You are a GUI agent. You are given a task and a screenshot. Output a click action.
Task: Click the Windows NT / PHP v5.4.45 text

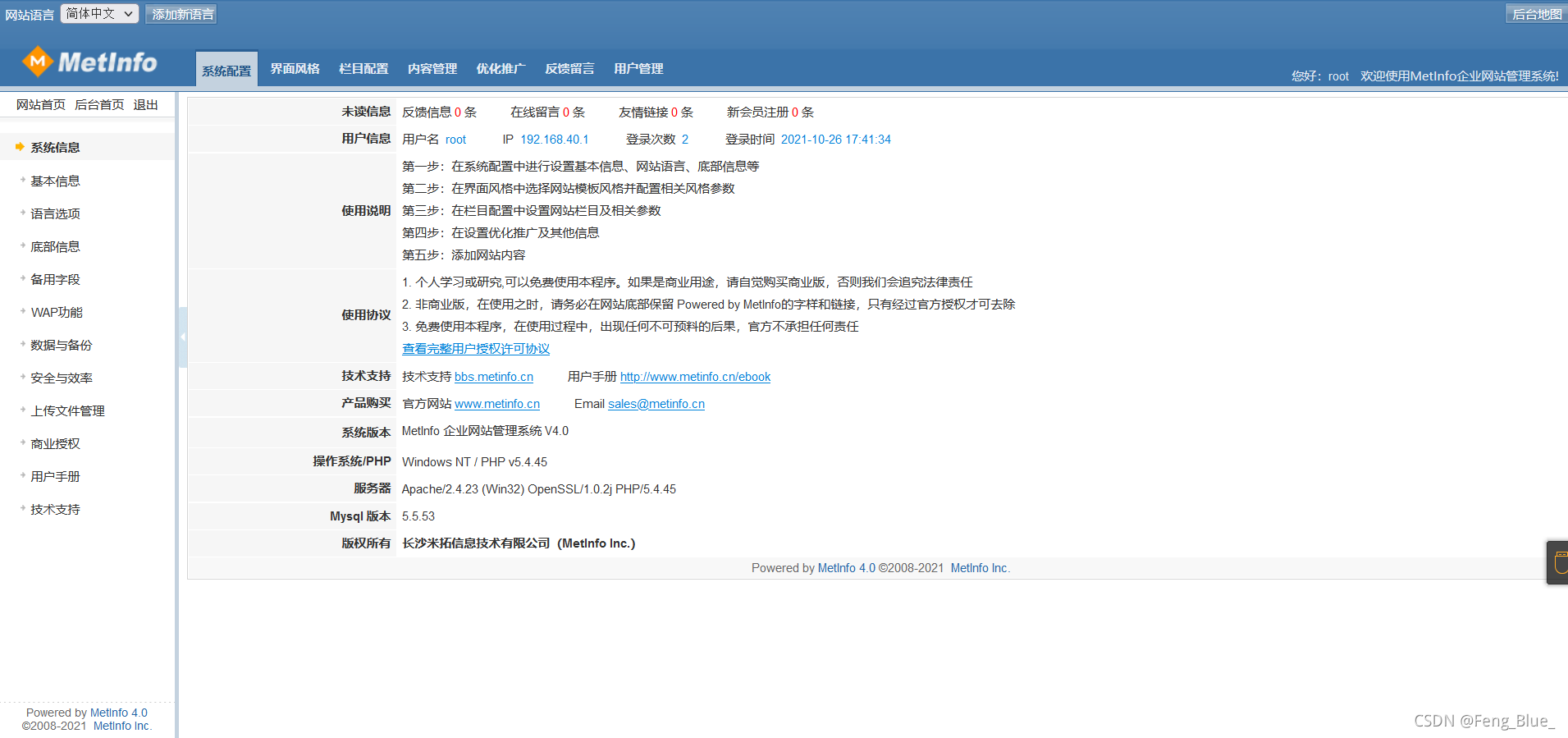pyautogui.click(x=474, y=462)
